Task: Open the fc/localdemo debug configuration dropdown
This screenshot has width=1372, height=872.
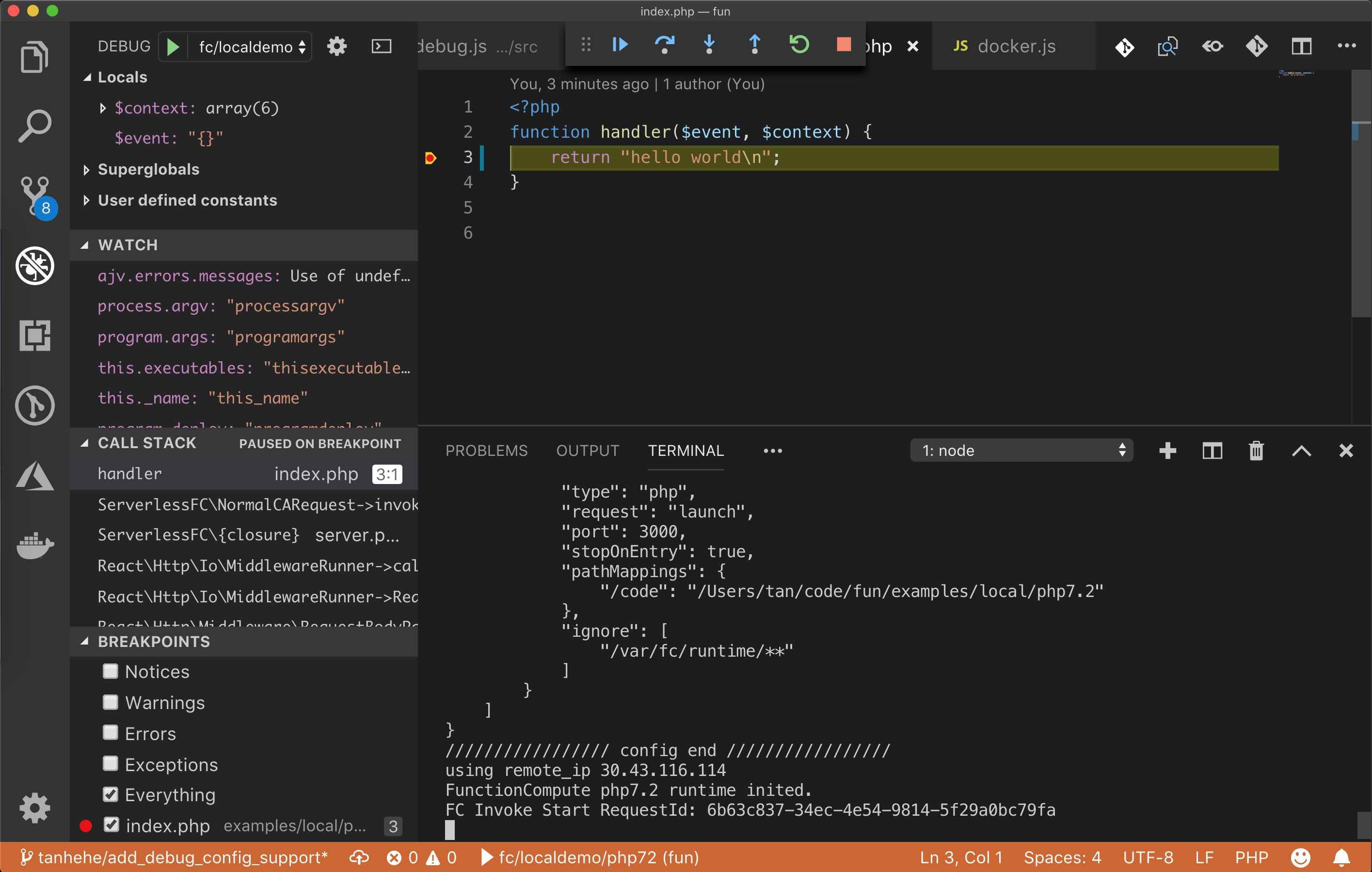Action: (251, 46)
